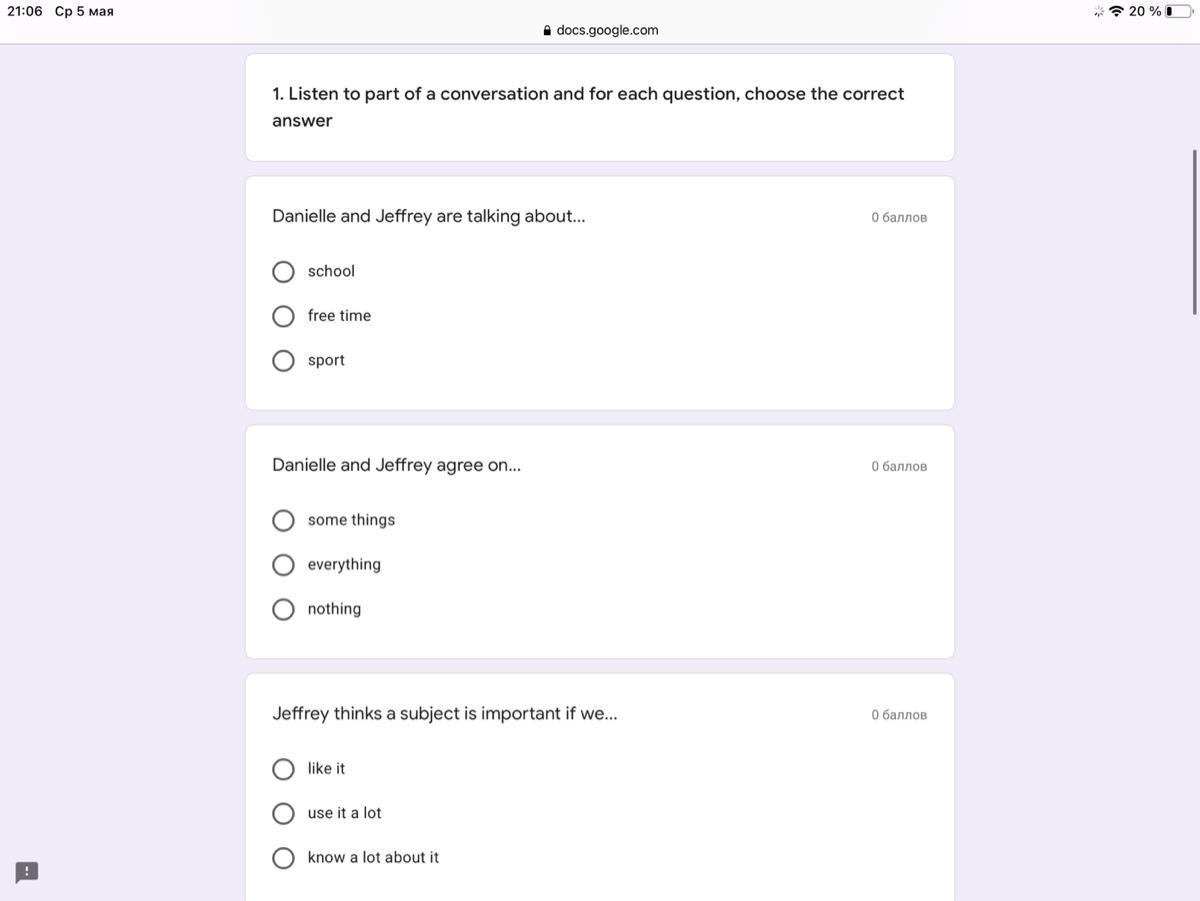Select the 'school' radio option
Viewport: 1200px width, 901px height.
(x=284, y=272)
